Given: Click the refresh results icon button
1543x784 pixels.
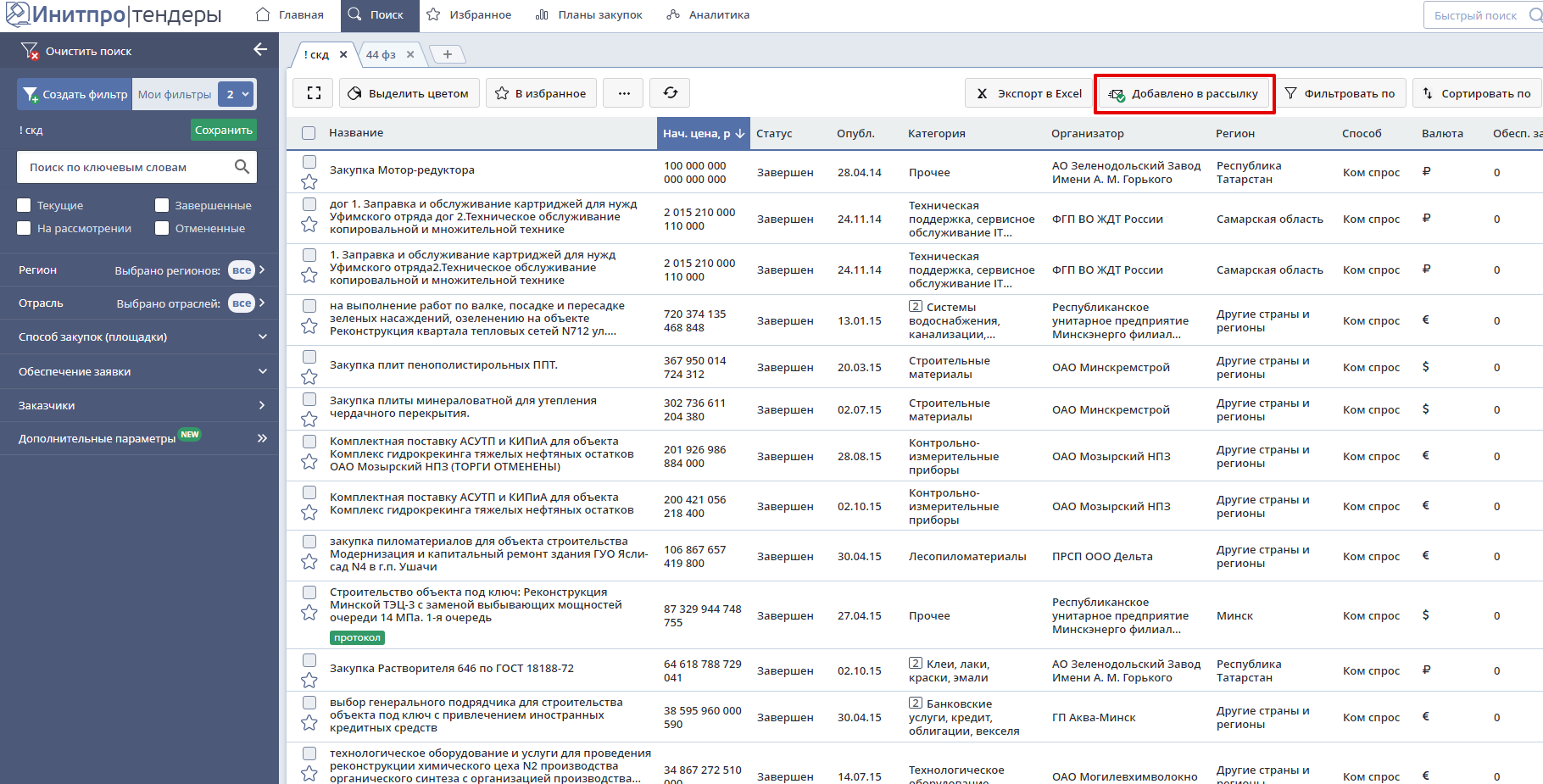Looking at the screenshot, I should 670,93.
